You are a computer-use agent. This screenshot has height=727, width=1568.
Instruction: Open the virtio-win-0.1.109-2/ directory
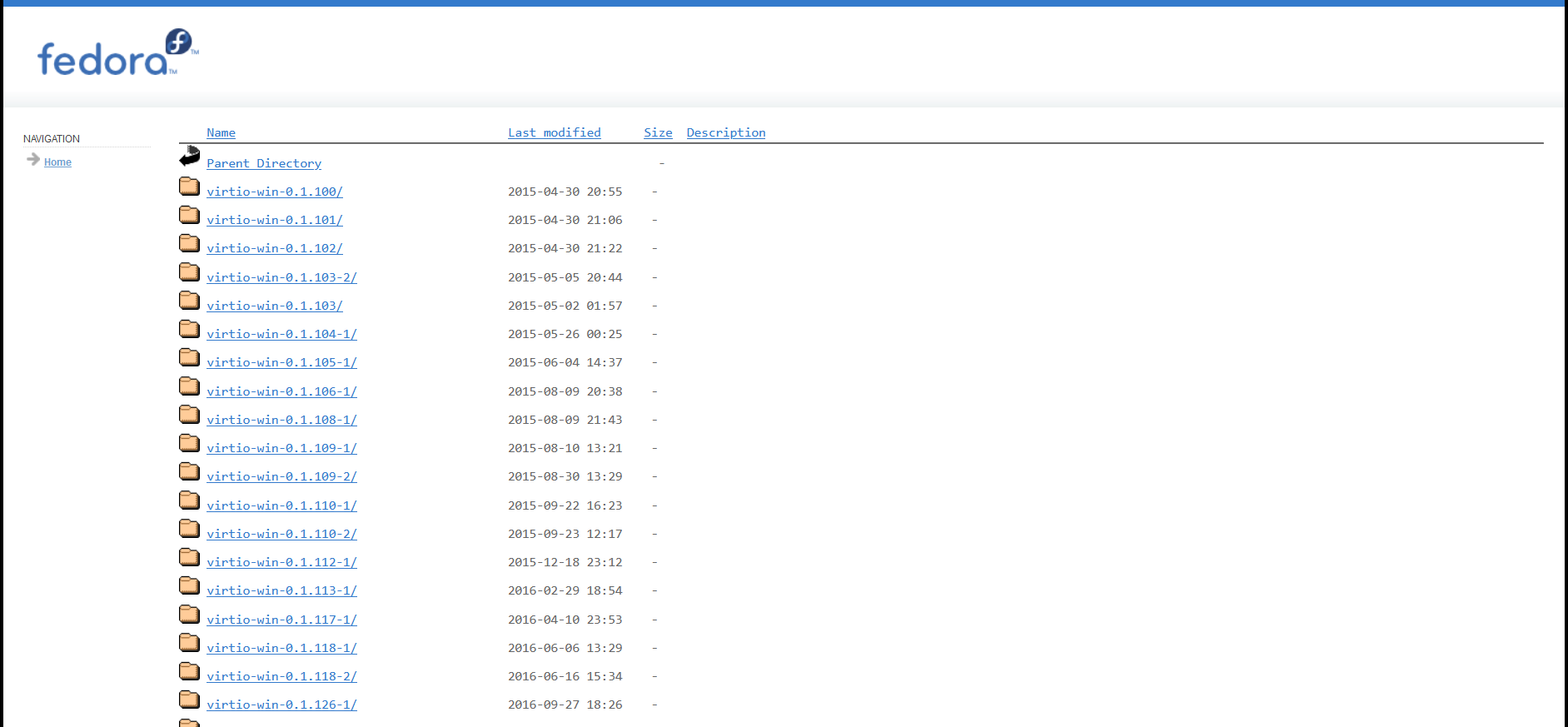coord(281,476)
